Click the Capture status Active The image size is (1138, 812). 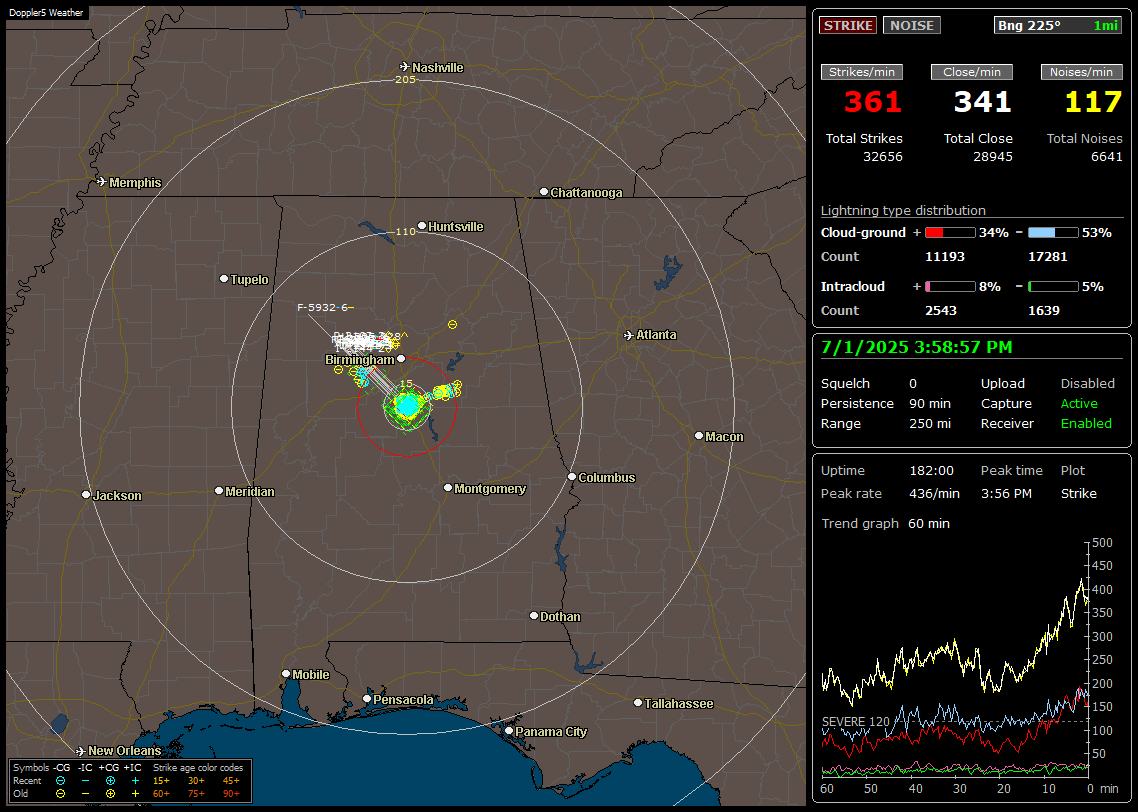(1079, 403)
